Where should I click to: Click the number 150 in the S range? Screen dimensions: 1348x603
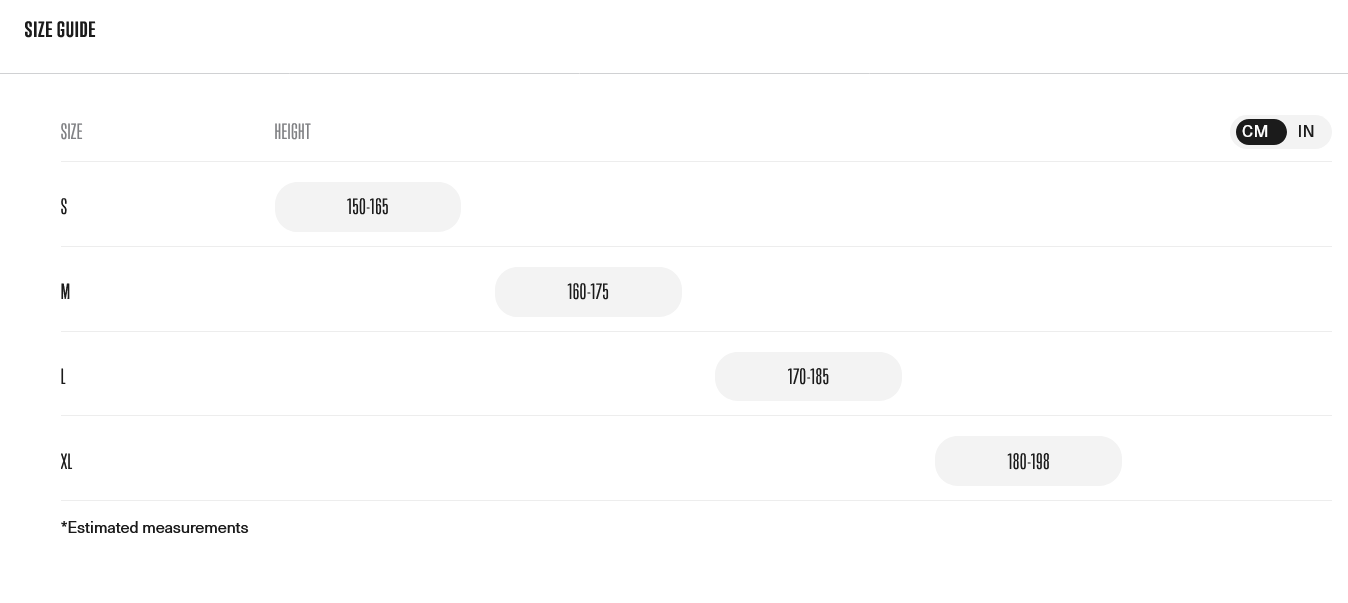tap(356, 207)
